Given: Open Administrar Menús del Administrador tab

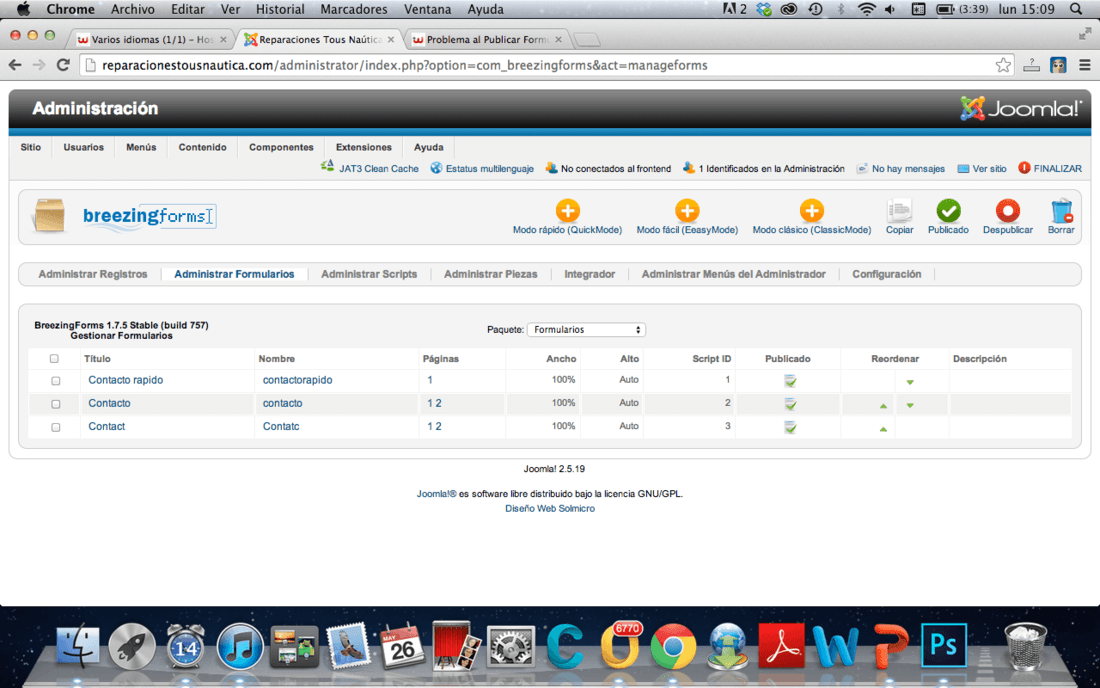Looking at the screenshot, I should (733, 274).
